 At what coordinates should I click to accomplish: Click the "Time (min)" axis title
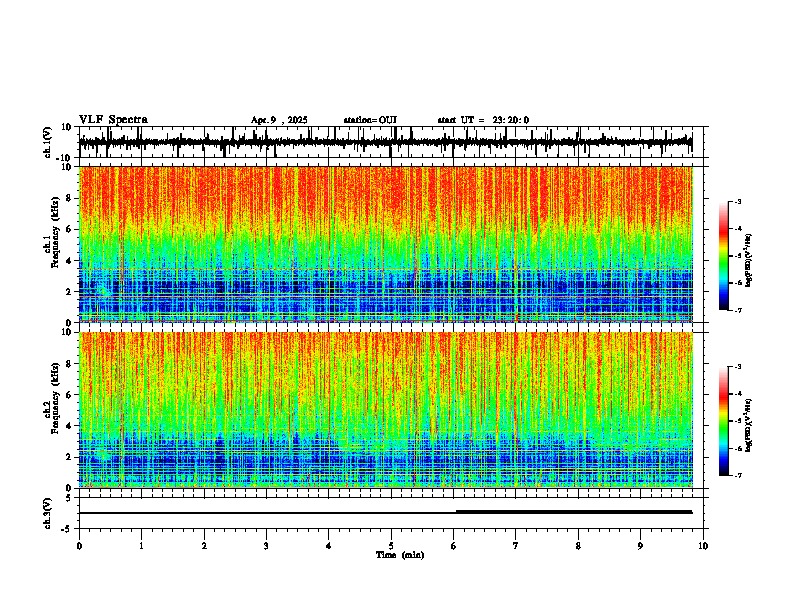400,555
